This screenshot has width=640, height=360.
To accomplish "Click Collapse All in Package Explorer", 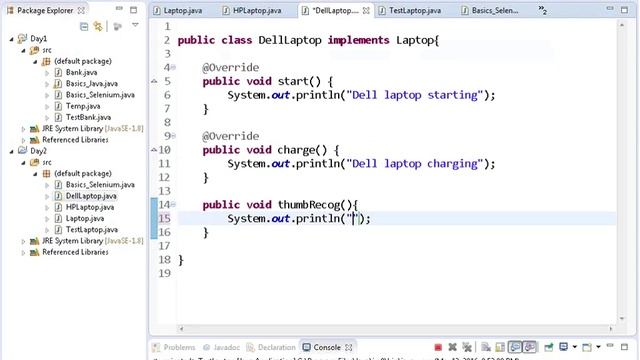I will click(x=84, y=27).
